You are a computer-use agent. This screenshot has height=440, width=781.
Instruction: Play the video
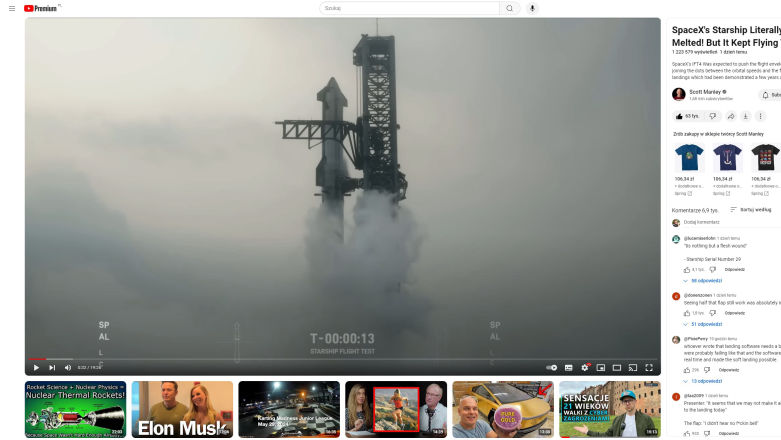point(36,368)
